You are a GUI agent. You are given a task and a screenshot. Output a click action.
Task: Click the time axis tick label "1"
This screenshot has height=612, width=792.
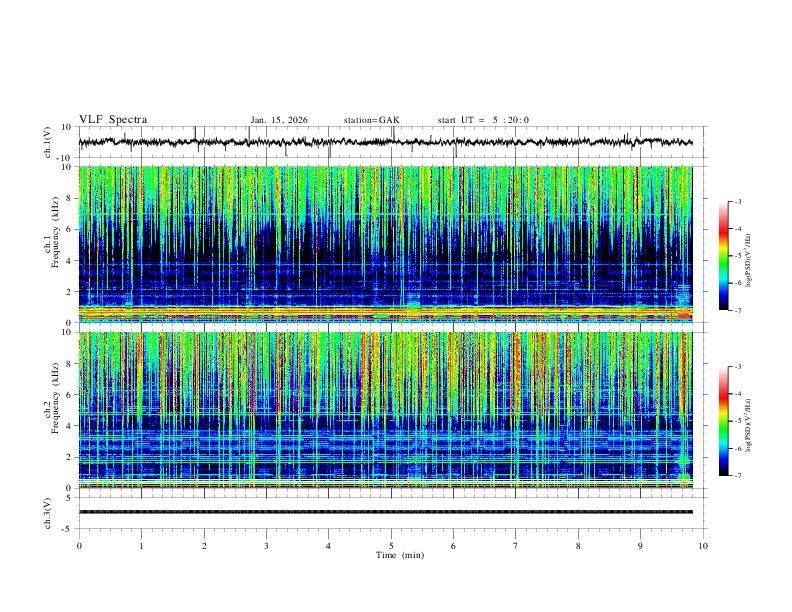(141, 546)
